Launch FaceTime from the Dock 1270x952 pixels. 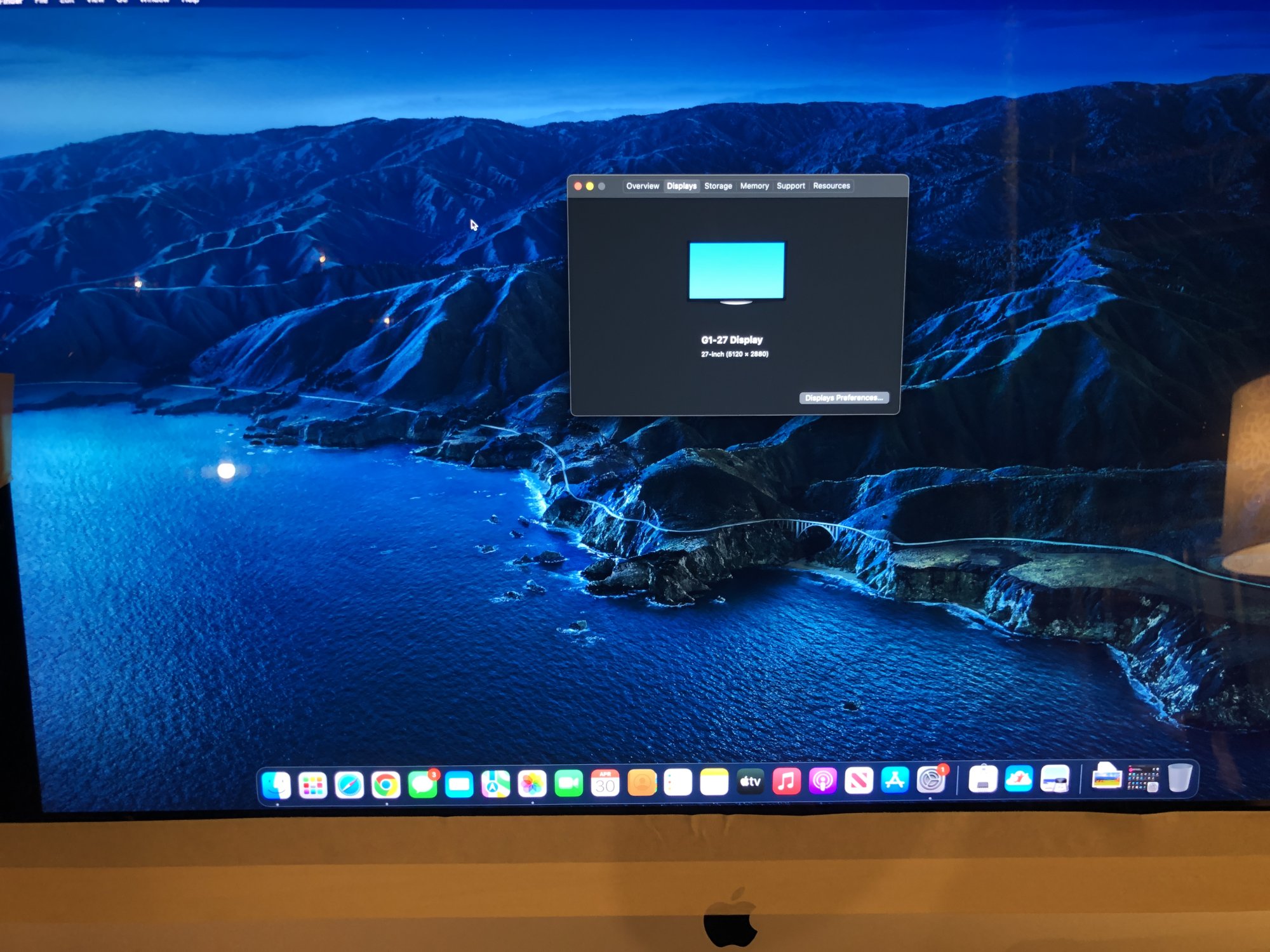point(568,784)
